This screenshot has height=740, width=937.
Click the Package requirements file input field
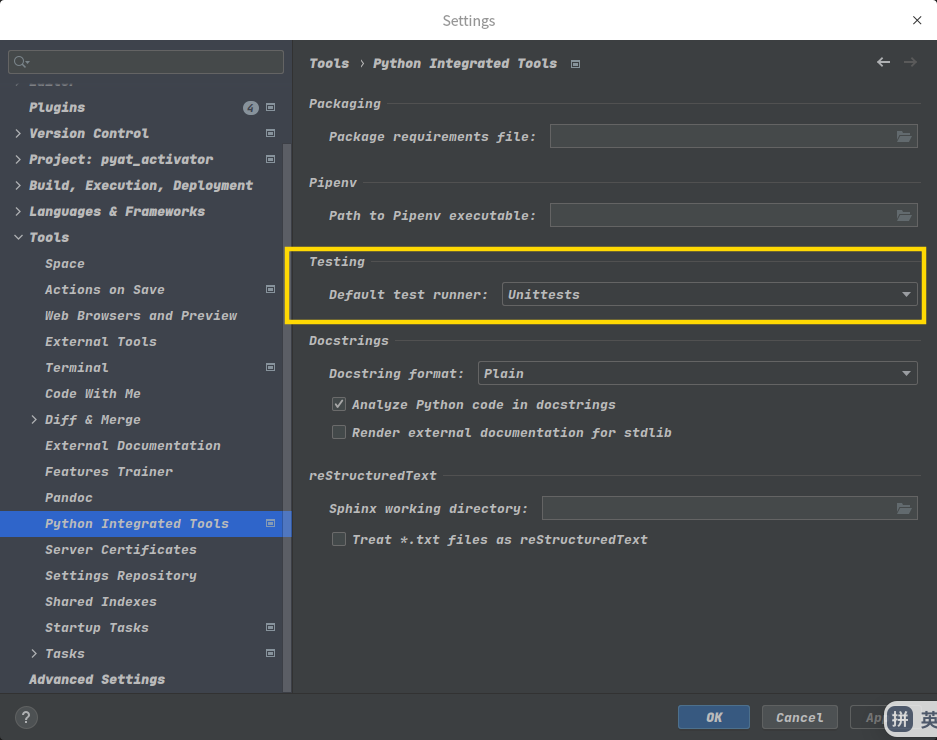click(x=720, y=136)
